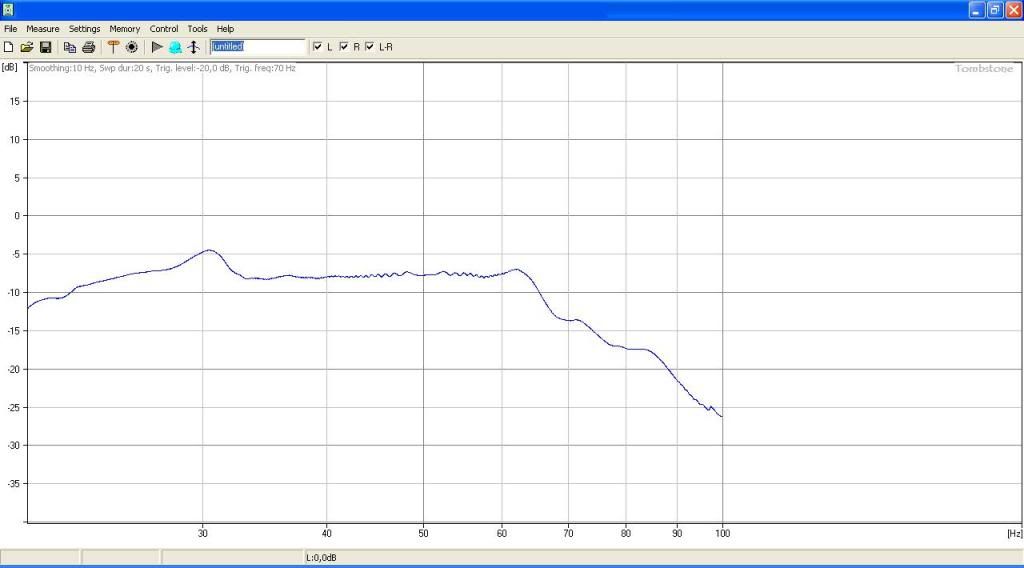Click the round speaker icon in toolbar
1024x568 pixels.
pyautogui.click(x=131, y=47)
